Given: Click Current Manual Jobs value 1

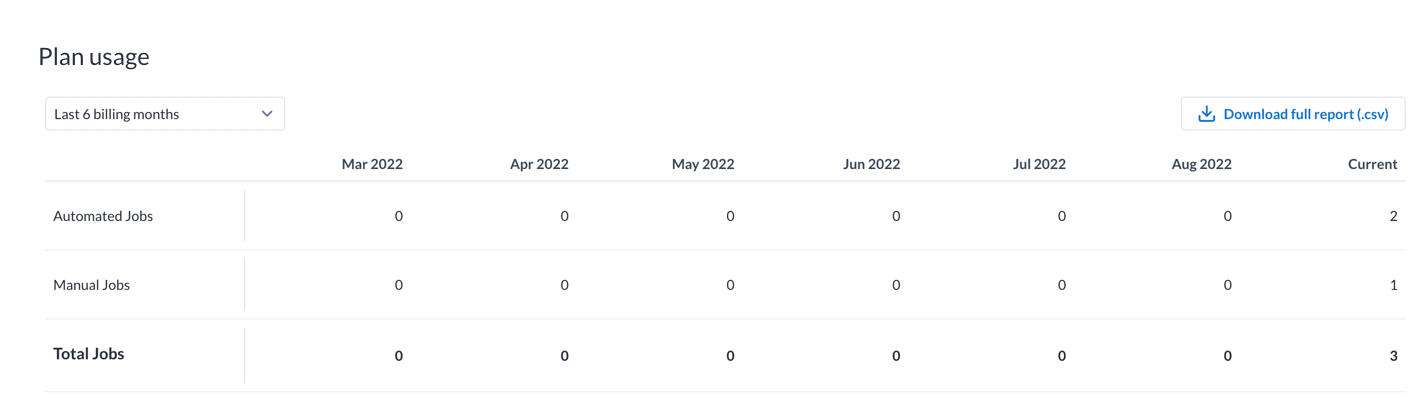Looking at the screenshot, I should 1394,285.
